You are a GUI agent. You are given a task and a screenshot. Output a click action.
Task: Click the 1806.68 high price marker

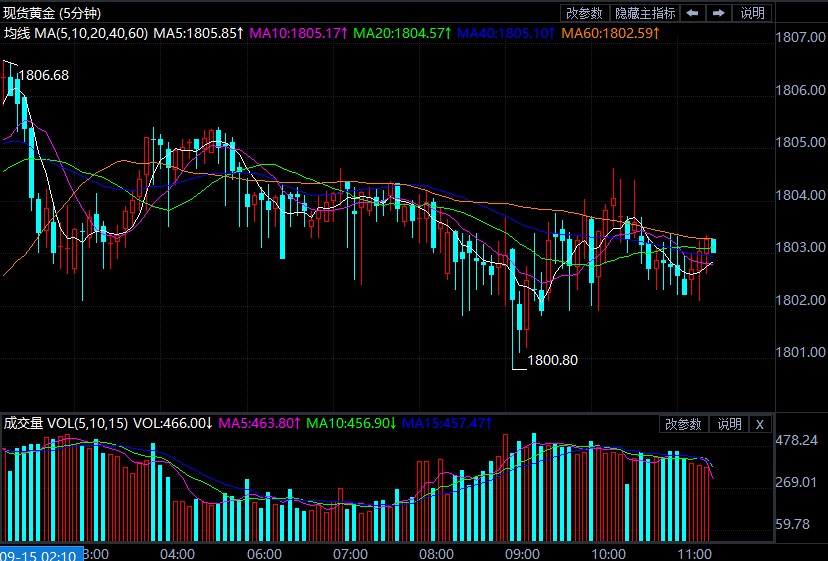point(44,75)
